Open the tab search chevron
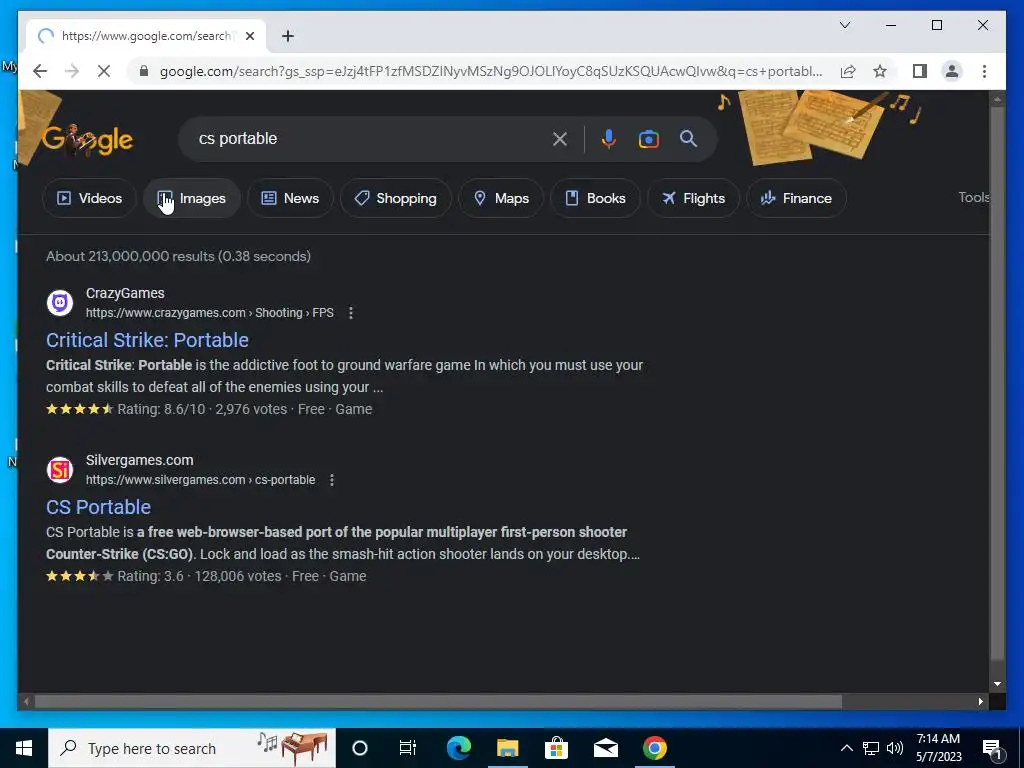 tap(844, 25)
